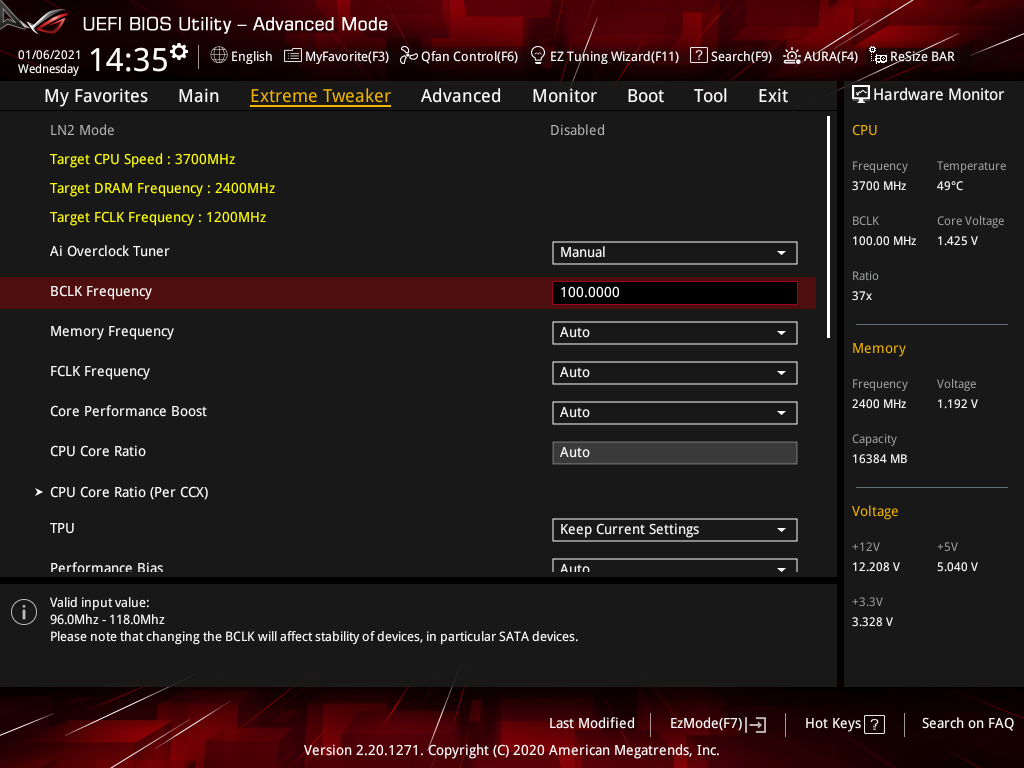1024x768 pixels.
Task: Click +3.3V voltage value 3.328 V
Action: (872, 622)
